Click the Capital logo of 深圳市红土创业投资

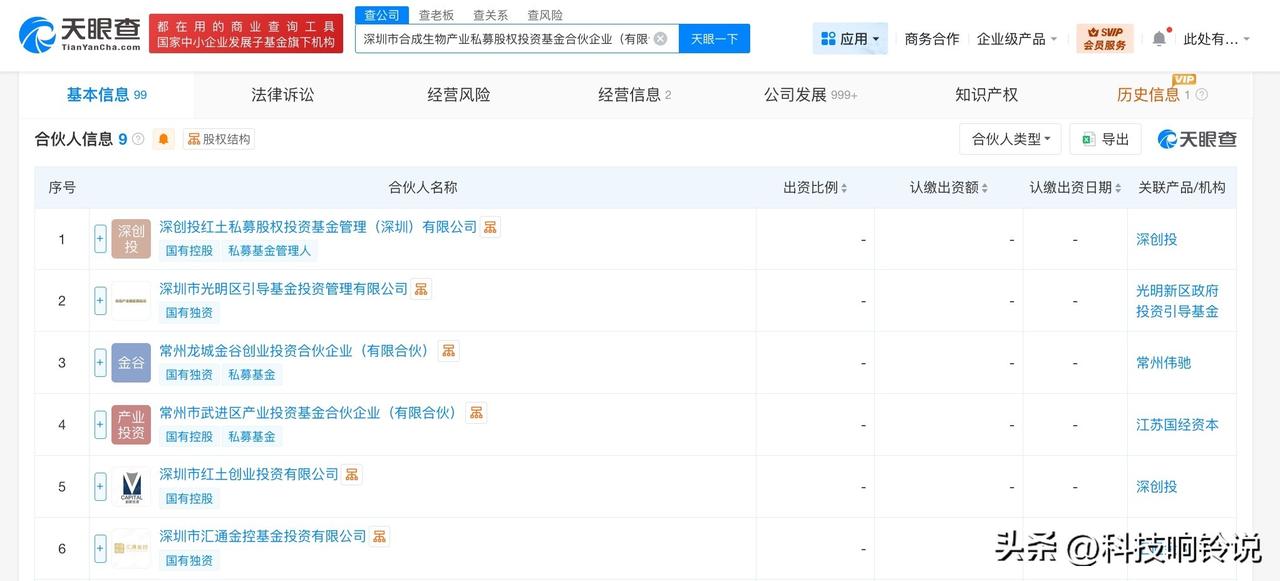[131, 487]
